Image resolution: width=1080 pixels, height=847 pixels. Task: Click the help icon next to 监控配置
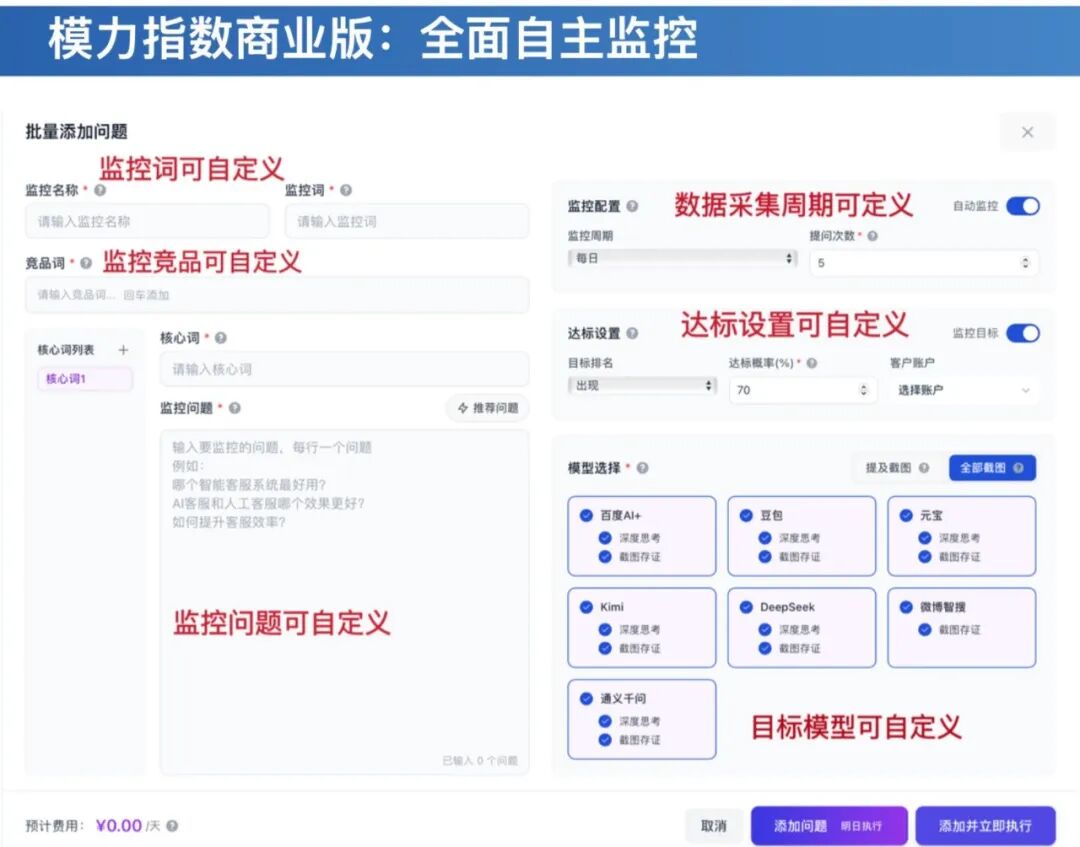pos(632,206)
